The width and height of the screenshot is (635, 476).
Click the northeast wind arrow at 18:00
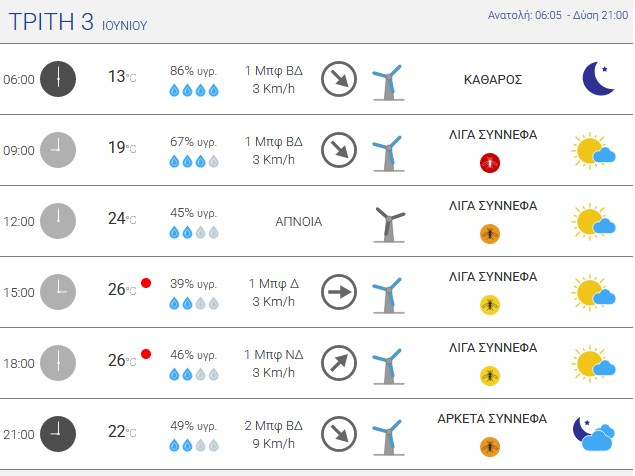[339, 363]
